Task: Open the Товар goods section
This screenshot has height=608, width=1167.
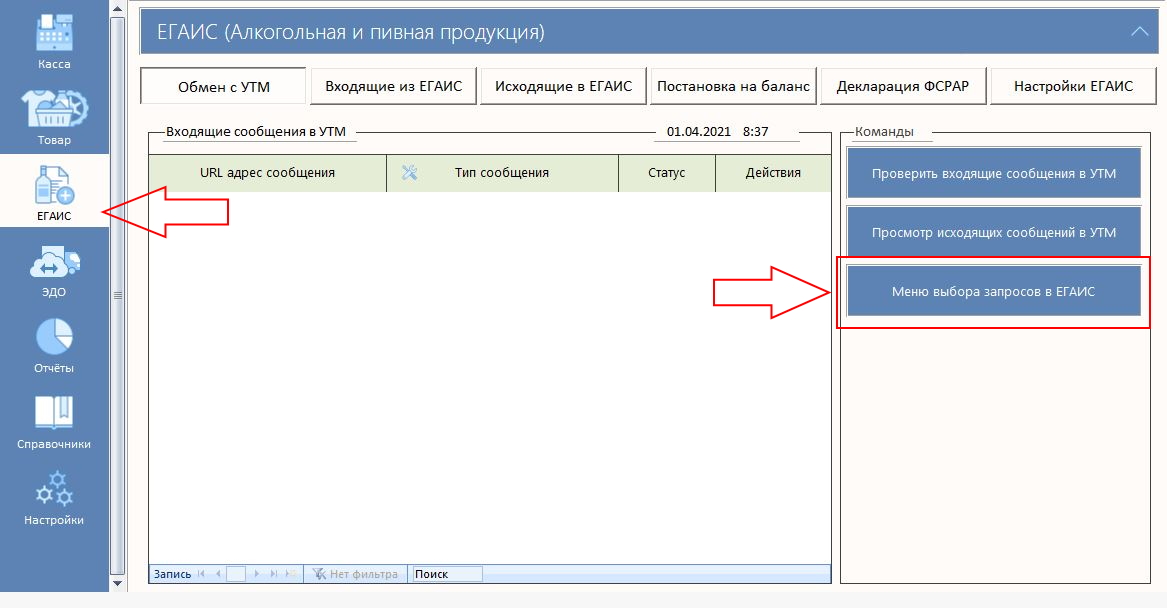Action: point(53,116)
